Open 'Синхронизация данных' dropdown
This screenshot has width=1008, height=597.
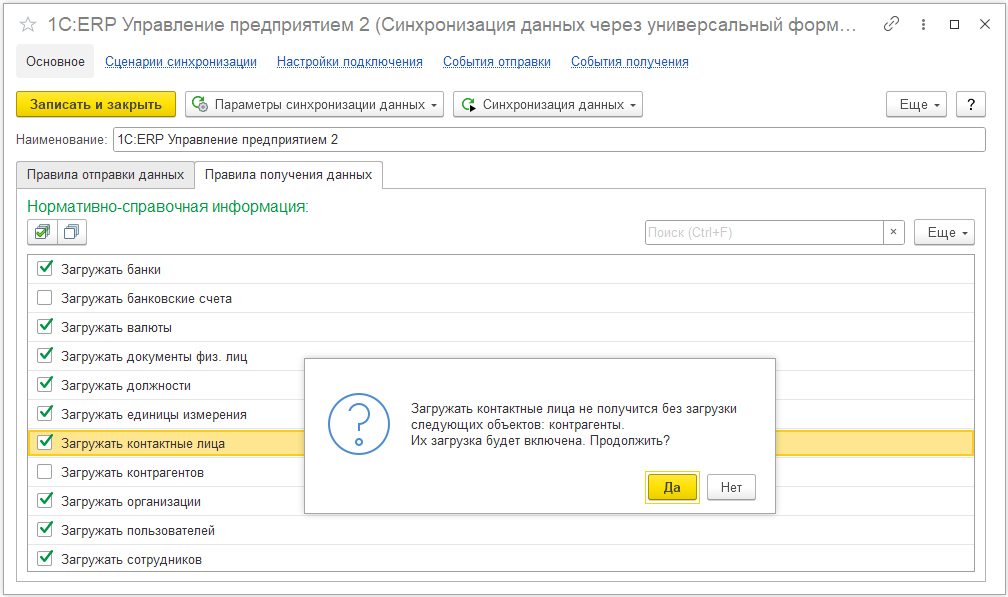[548, 104]
